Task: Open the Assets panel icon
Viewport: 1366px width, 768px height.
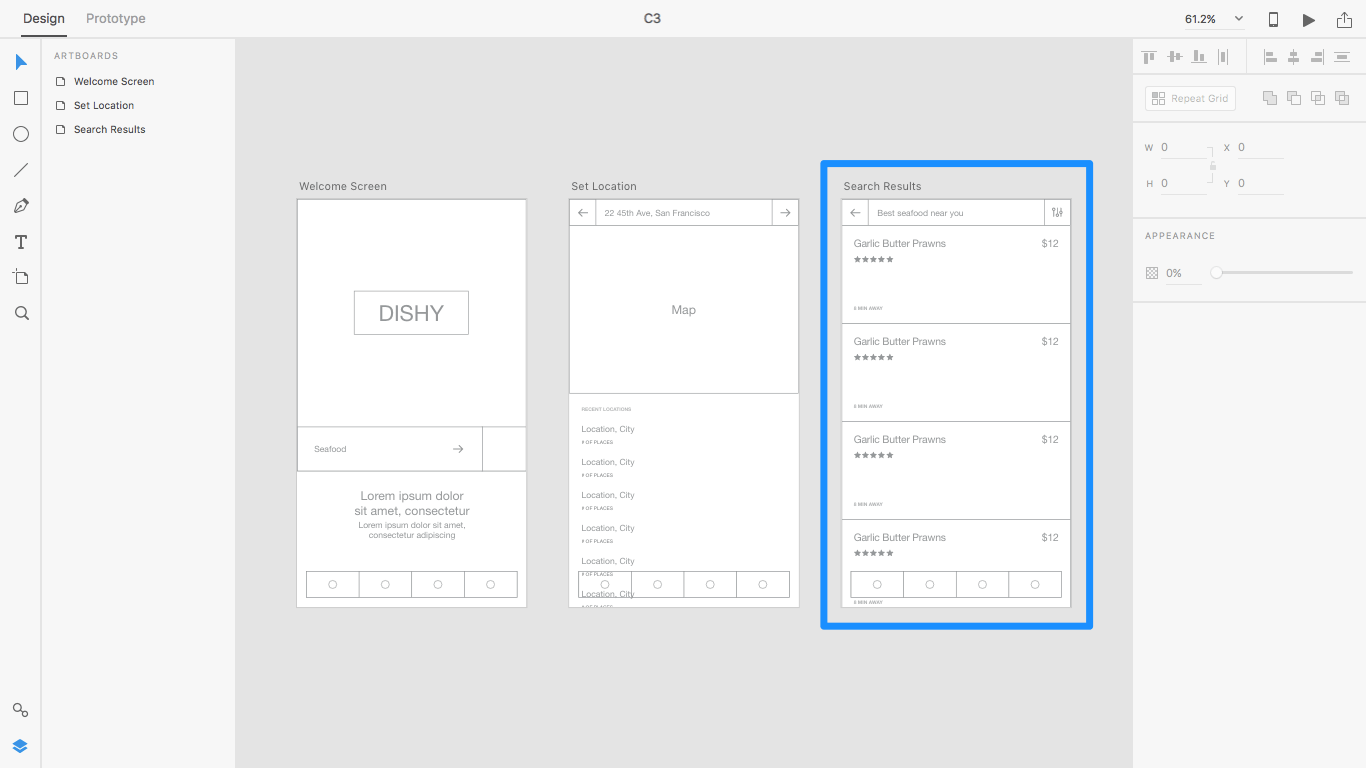Action: tap(20, 710)
